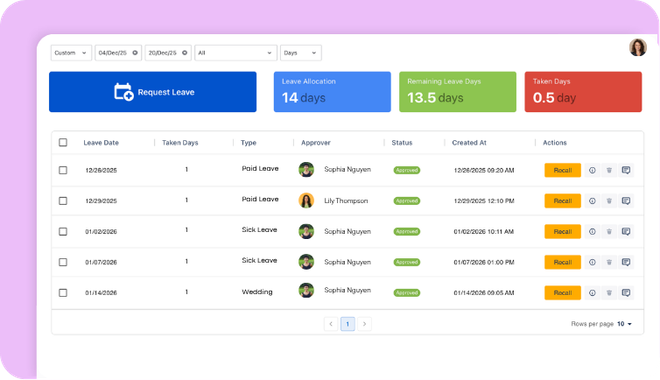Click the 'Wedding' leave type cell
Screen dimensions: 660x380
pyautogui.click(x=257, y=292)
